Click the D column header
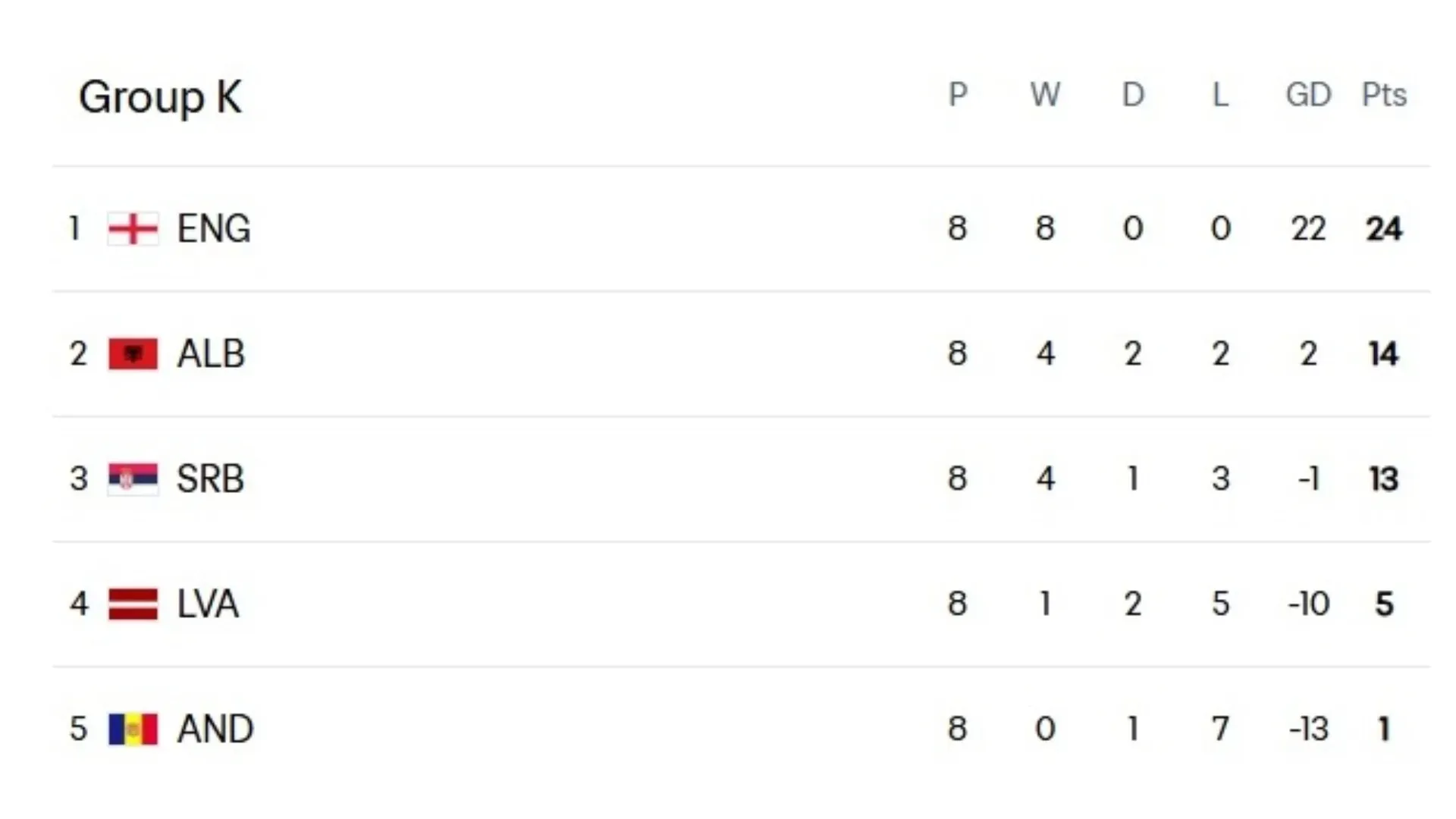The image size is (1456, 819). (x=1133, y=95)
